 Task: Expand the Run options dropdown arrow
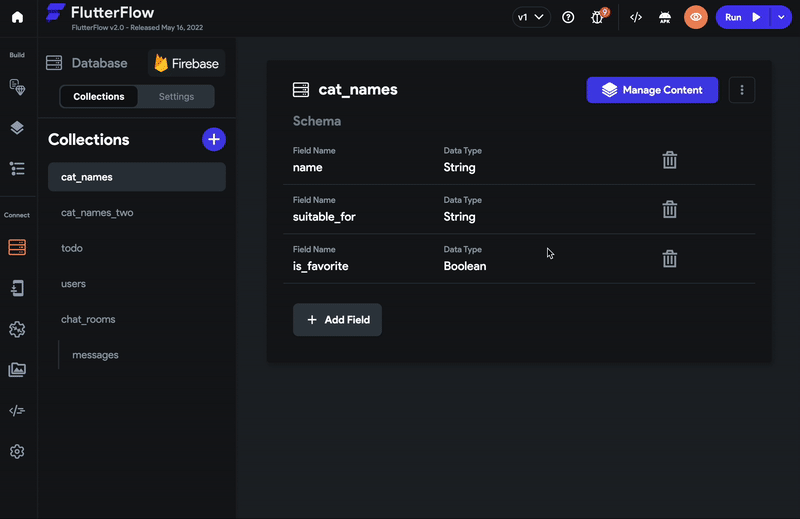tap(781, 17)
